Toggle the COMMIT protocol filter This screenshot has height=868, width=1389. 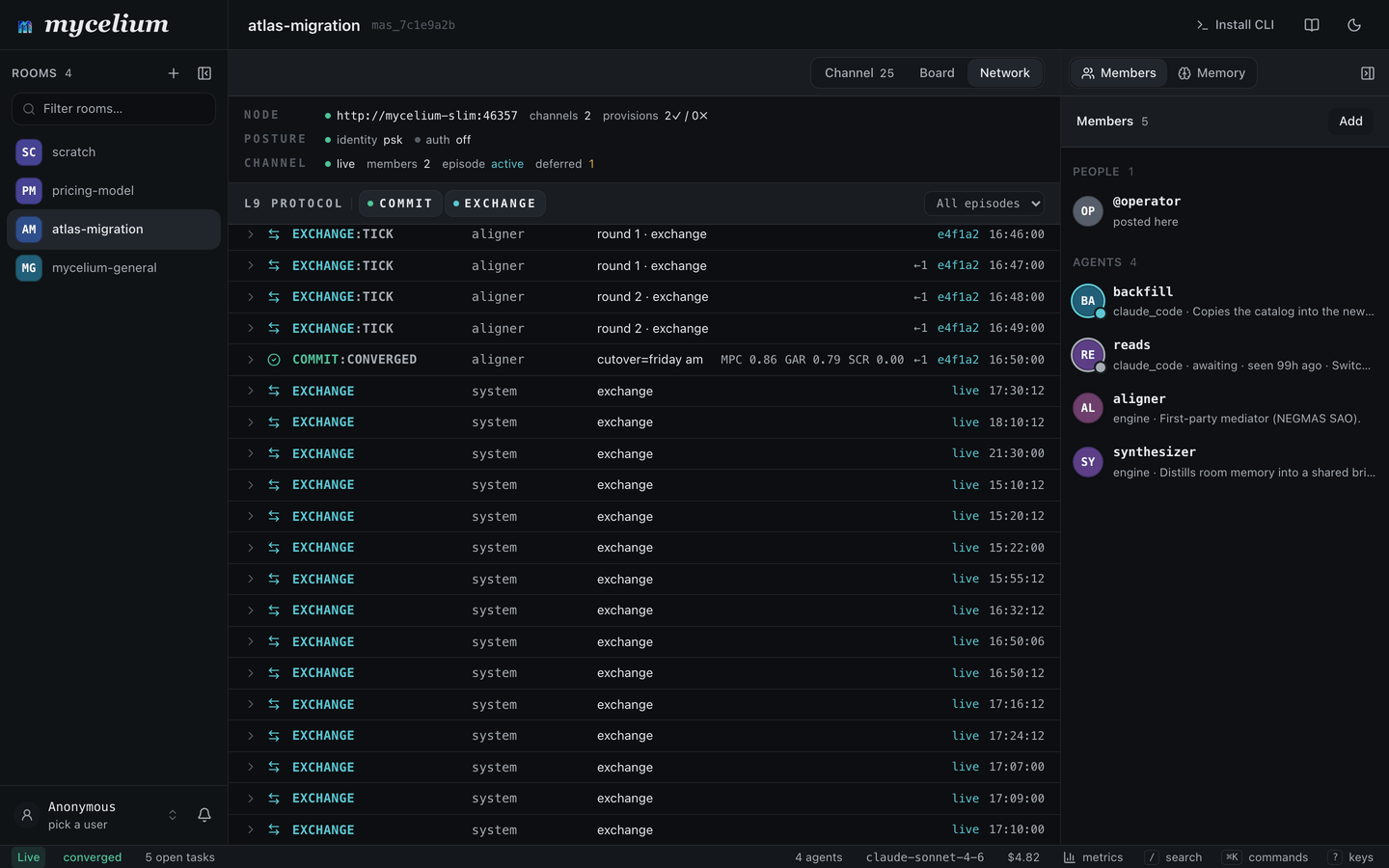[x=400, y=203]
